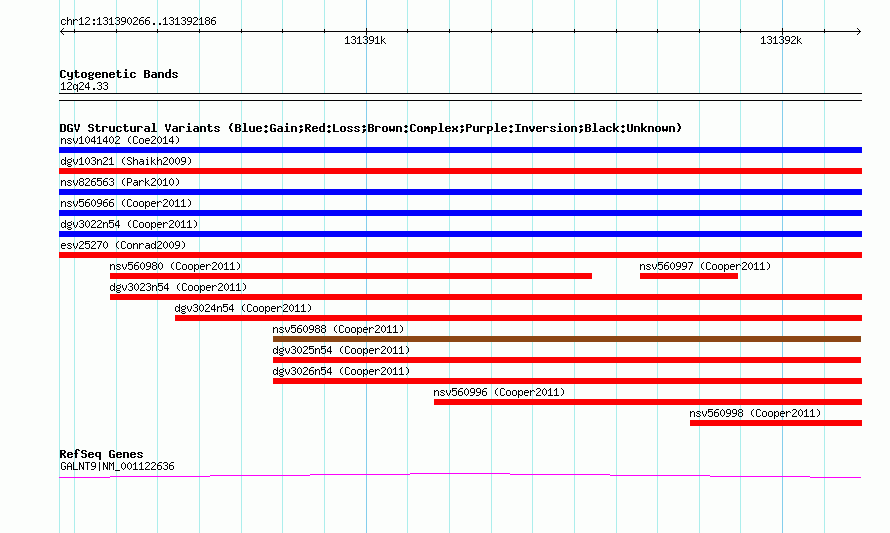Image resolution: width=890 pixels, height=533 pixels.
Task: Click the nsv560998 (Cooper2011) label
Action: 755,413
